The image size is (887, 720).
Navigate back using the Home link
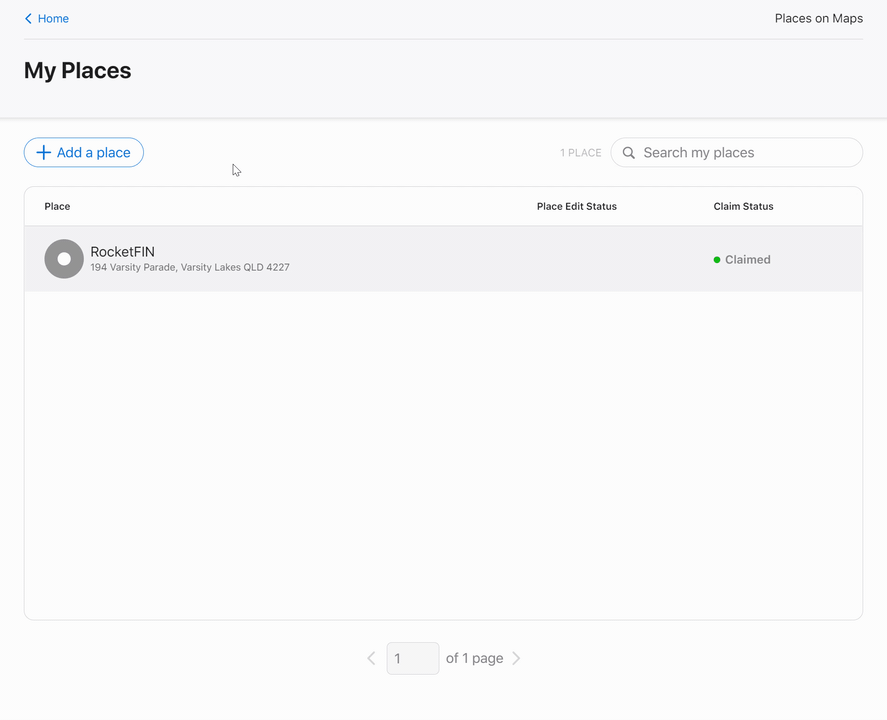point(52,18)
